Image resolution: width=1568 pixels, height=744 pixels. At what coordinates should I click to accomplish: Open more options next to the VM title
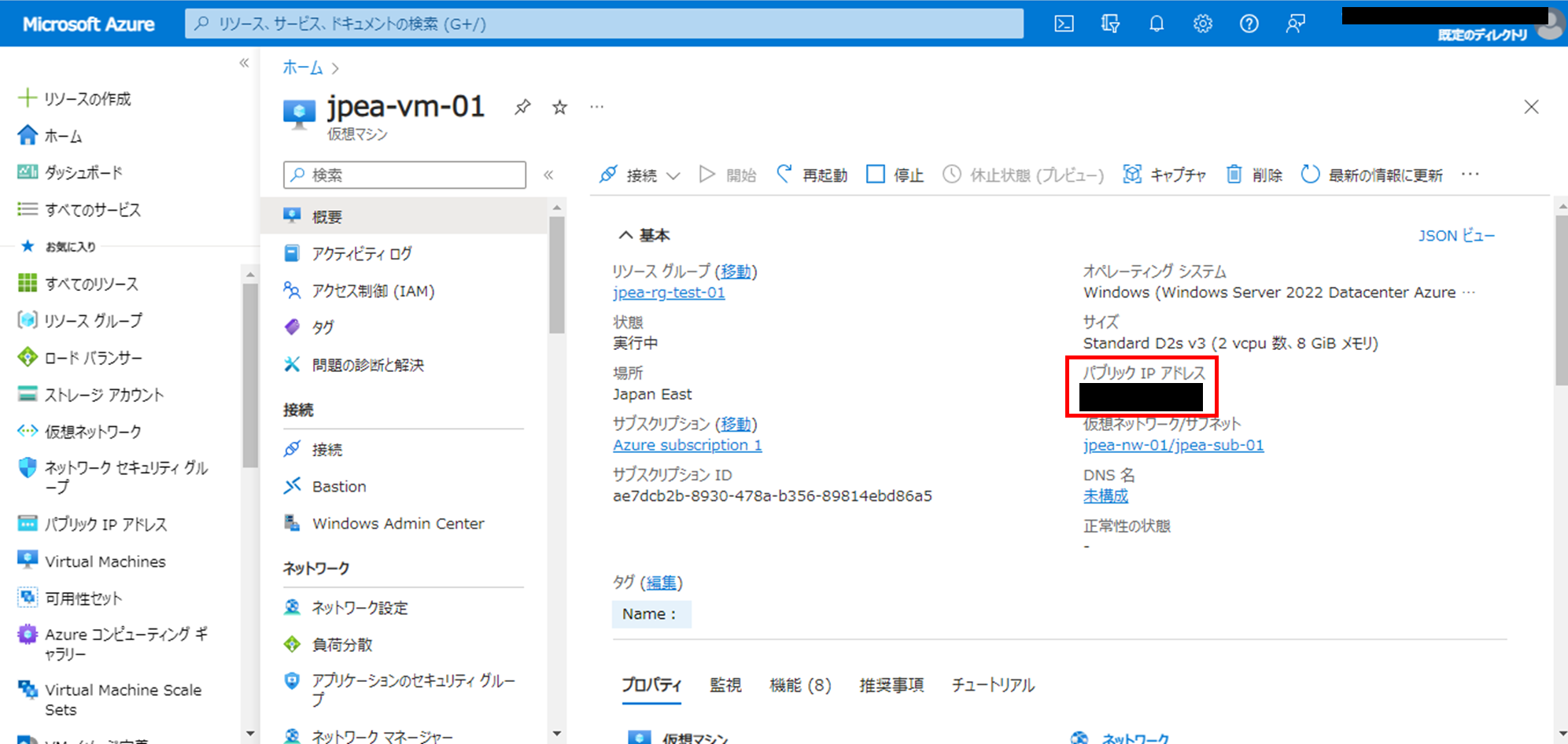coord(597,107)
